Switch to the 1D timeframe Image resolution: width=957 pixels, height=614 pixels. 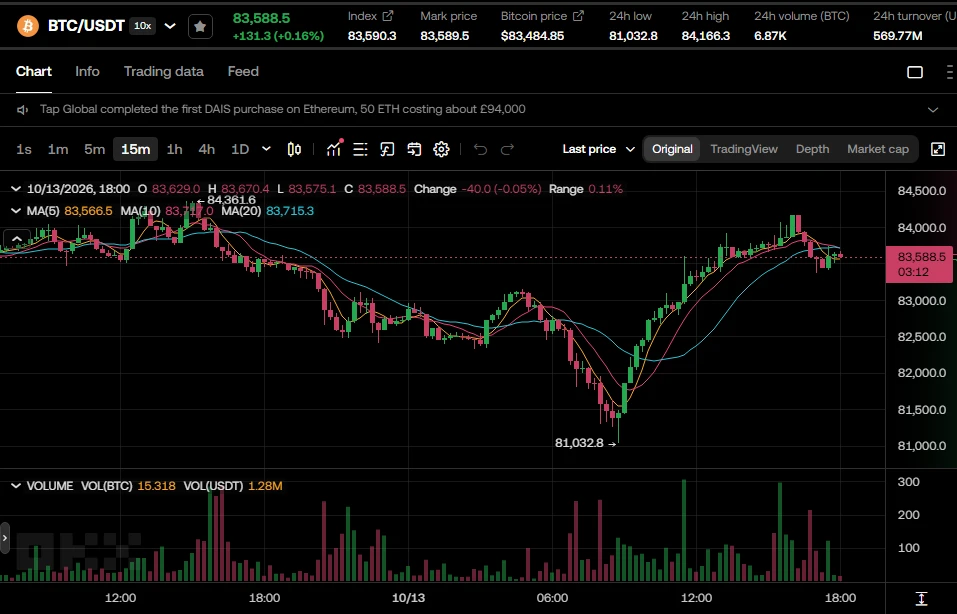click(x=240, y=149)
